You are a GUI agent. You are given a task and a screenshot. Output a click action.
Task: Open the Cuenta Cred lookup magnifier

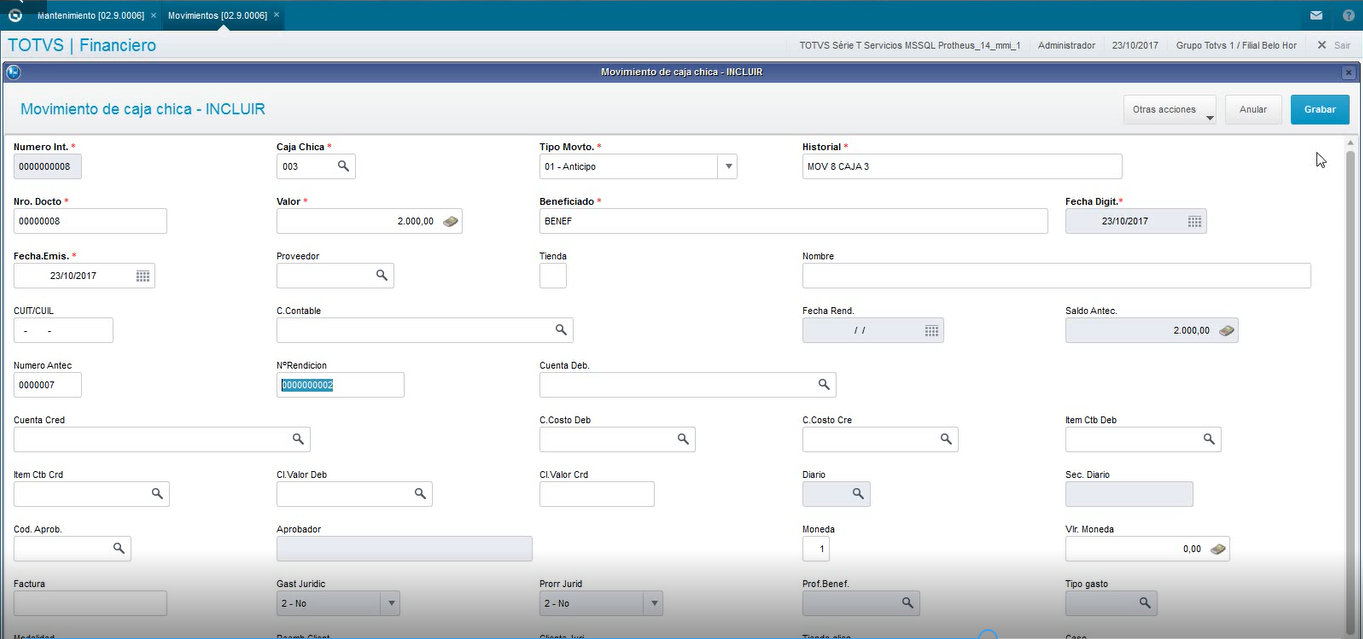(x=298, y=439)
